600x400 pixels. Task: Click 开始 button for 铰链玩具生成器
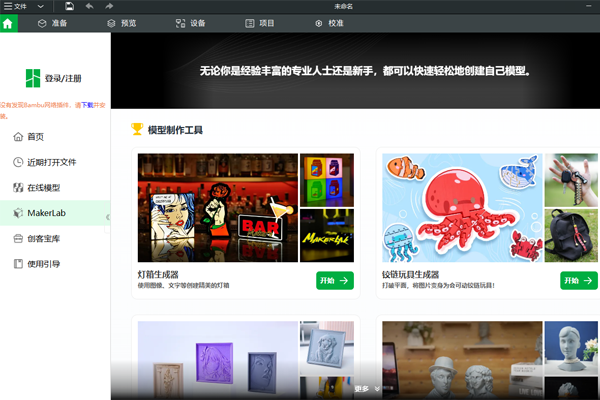(578, 281)
